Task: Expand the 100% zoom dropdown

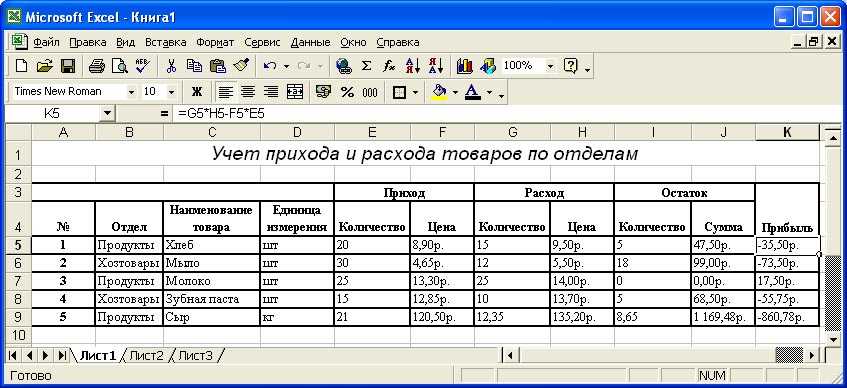Action: click(x=550, y=66)
